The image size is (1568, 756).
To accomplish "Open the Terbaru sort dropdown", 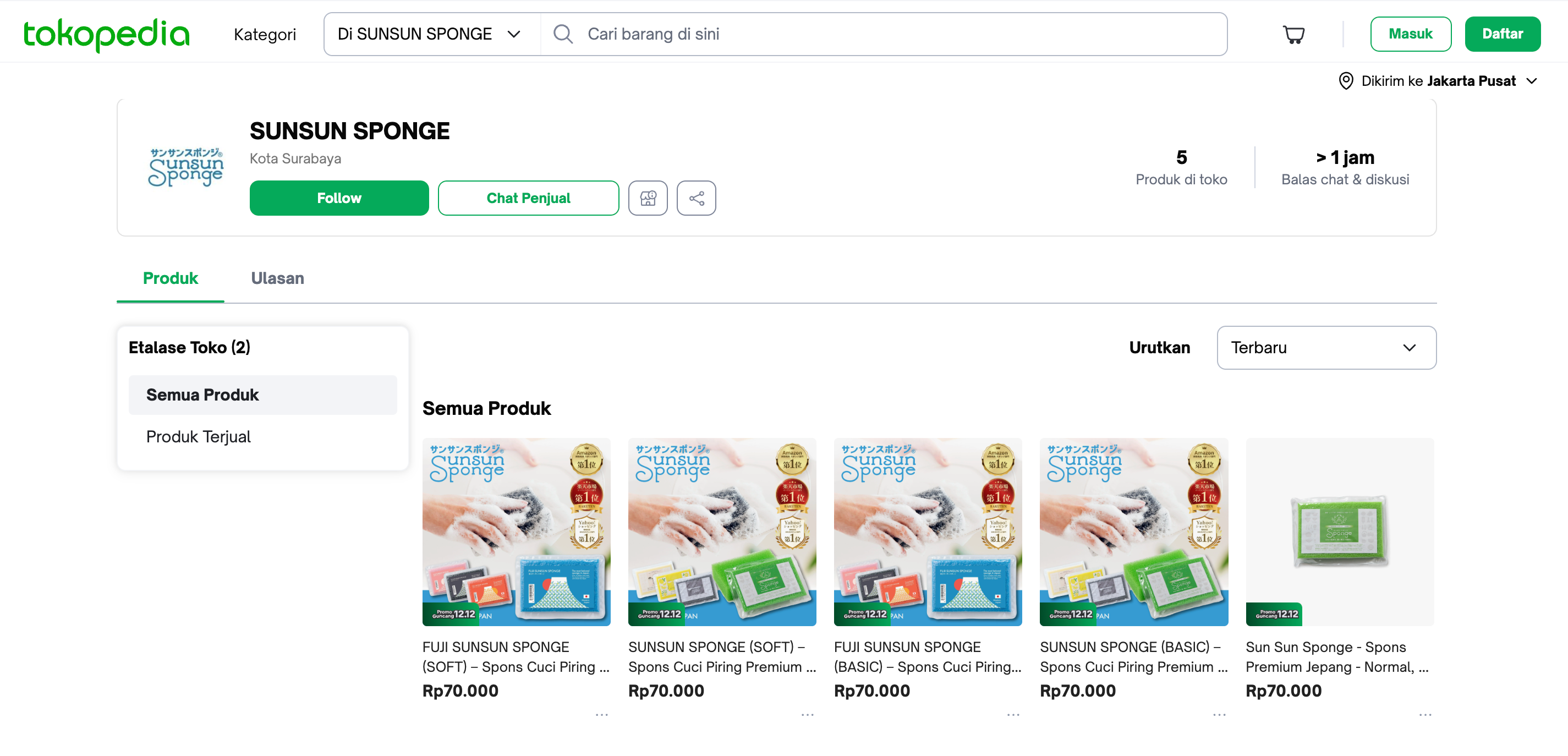I will pos(1326,348).
